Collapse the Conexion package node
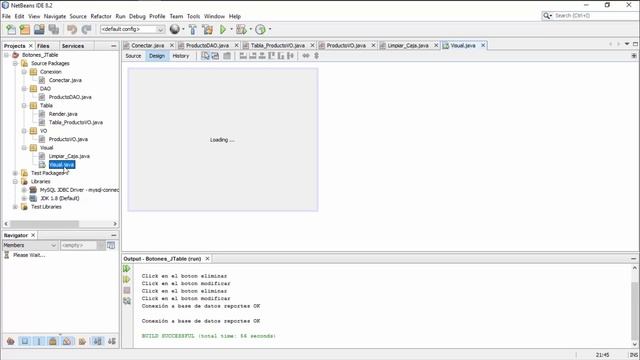Viewport: 640px width, 360px height. coord(24,72)
